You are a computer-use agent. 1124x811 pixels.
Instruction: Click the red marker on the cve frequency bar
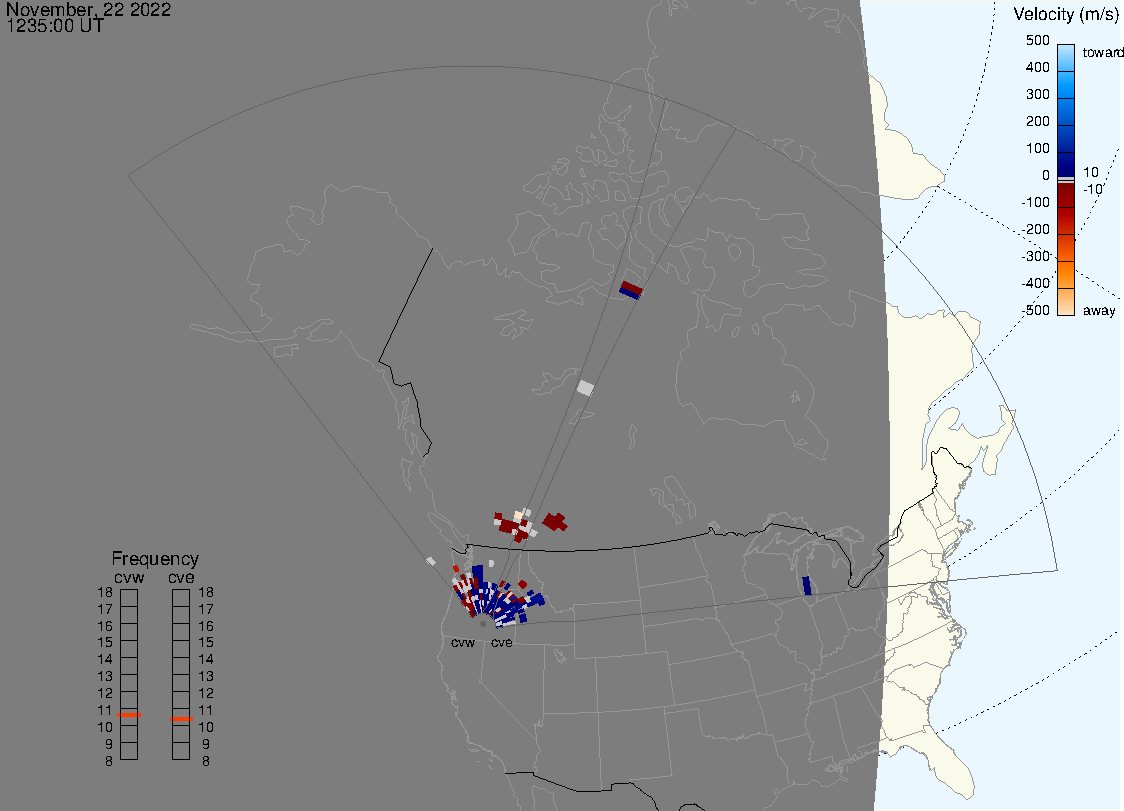(181, 718)
